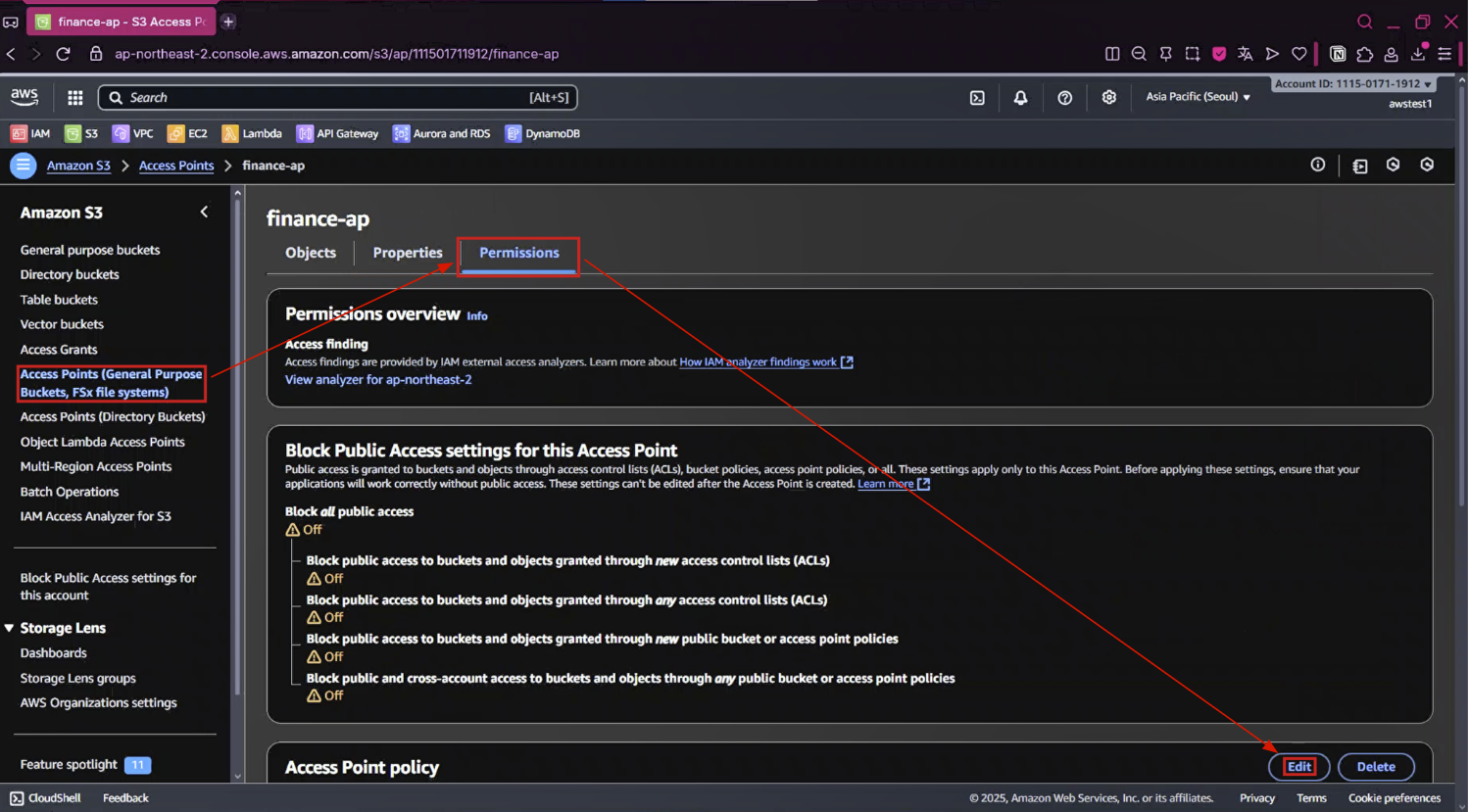Open the notifications bell
1469x812 pixels.
point(1020,97)
